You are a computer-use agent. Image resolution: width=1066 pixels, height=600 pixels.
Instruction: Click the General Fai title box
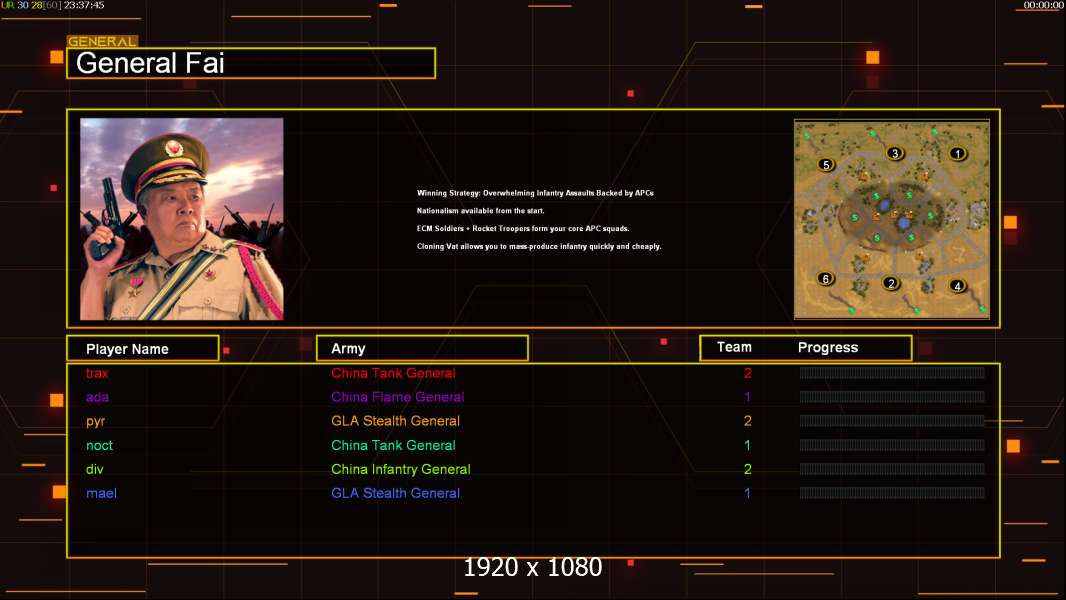coord(251,63)
